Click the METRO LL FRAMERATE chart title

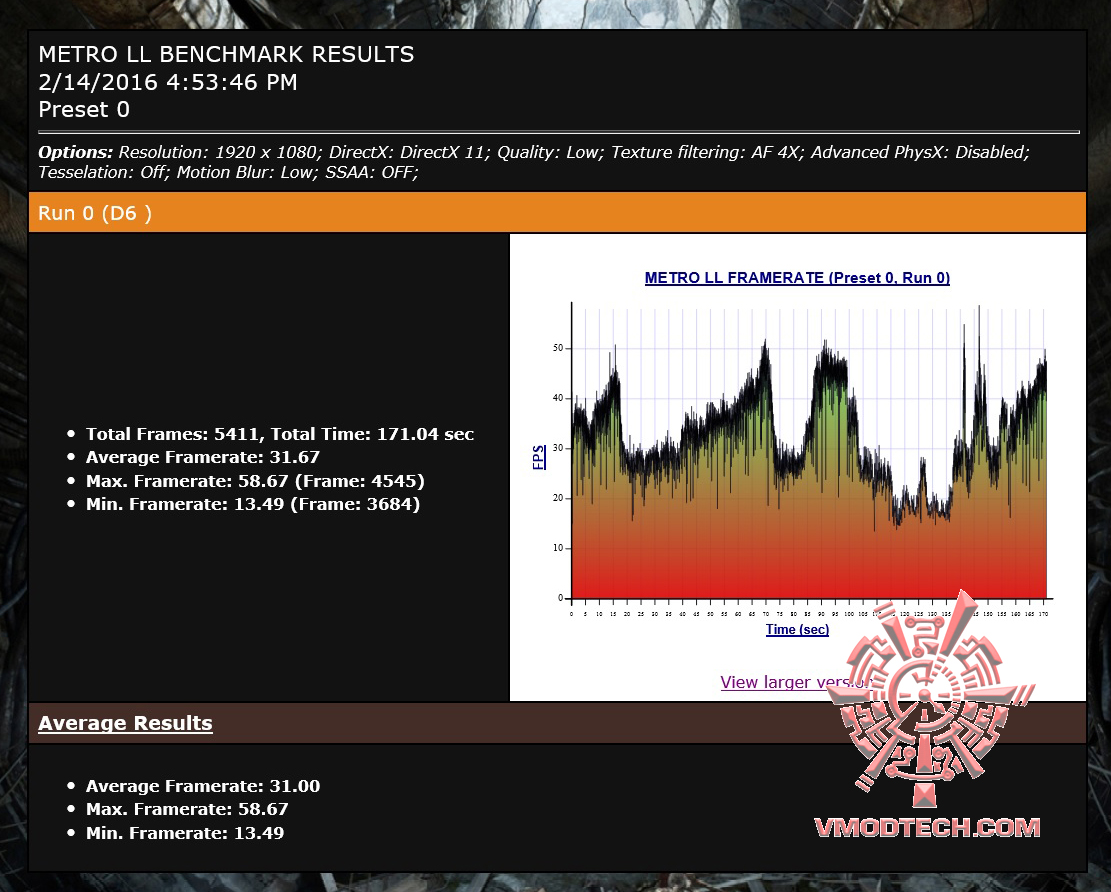(x=797, y=278)
